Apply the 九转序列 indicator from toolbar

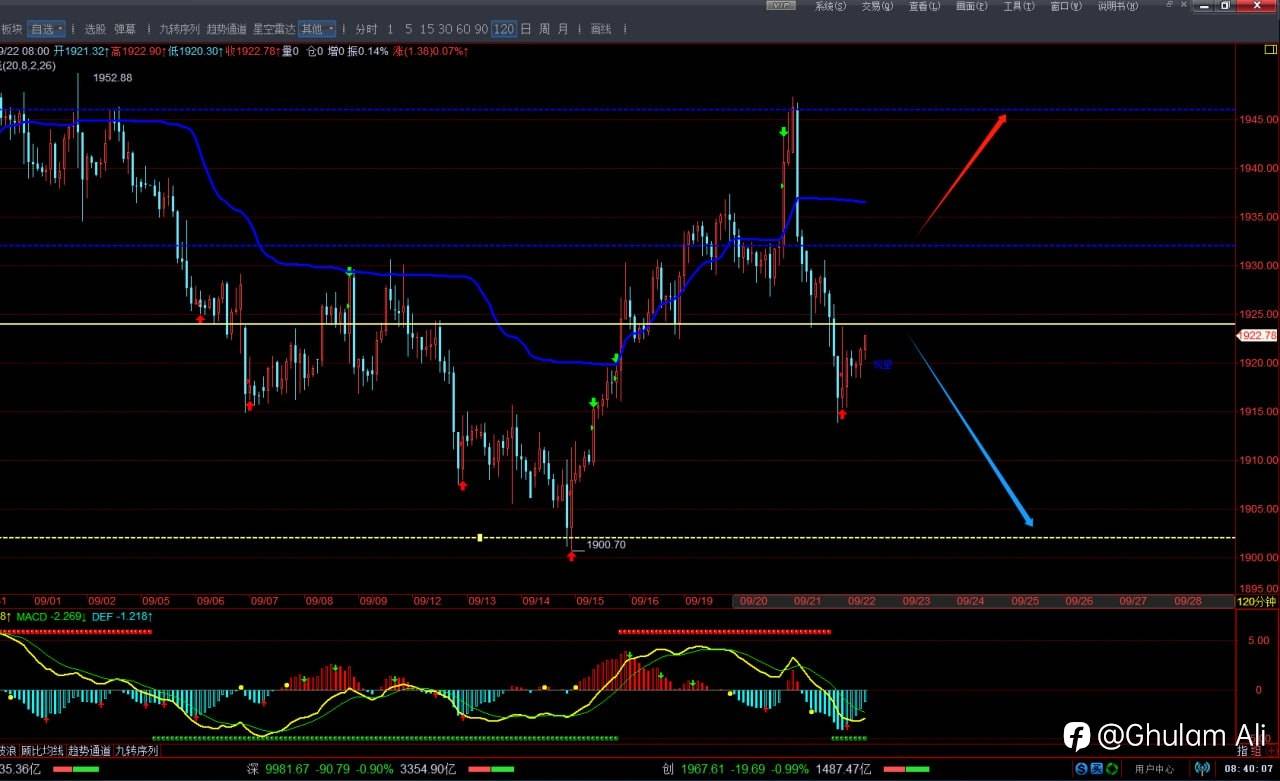[180, 29]
